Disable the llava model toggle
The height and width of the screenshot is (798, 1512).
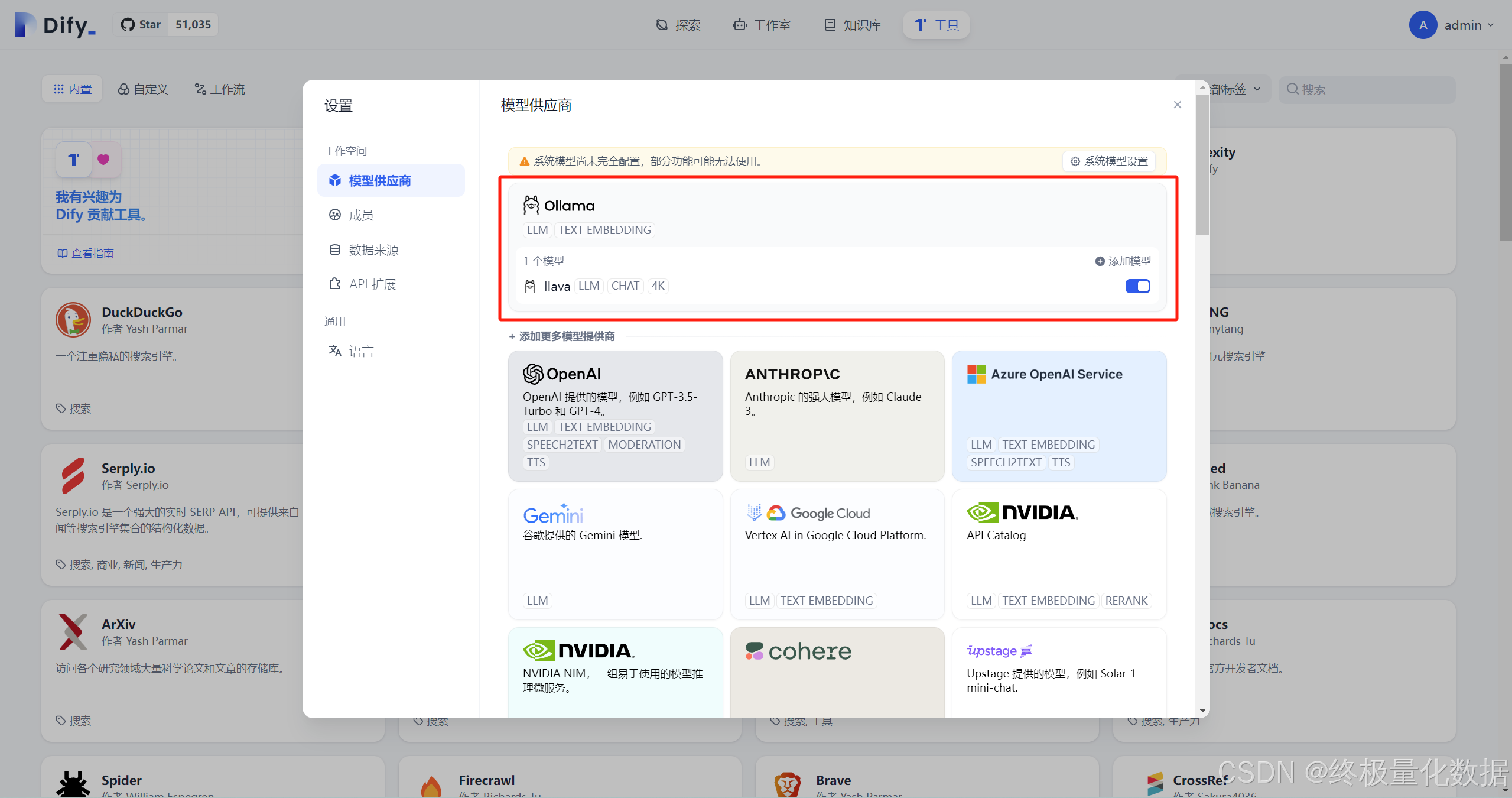click(x=1137, y=286)
